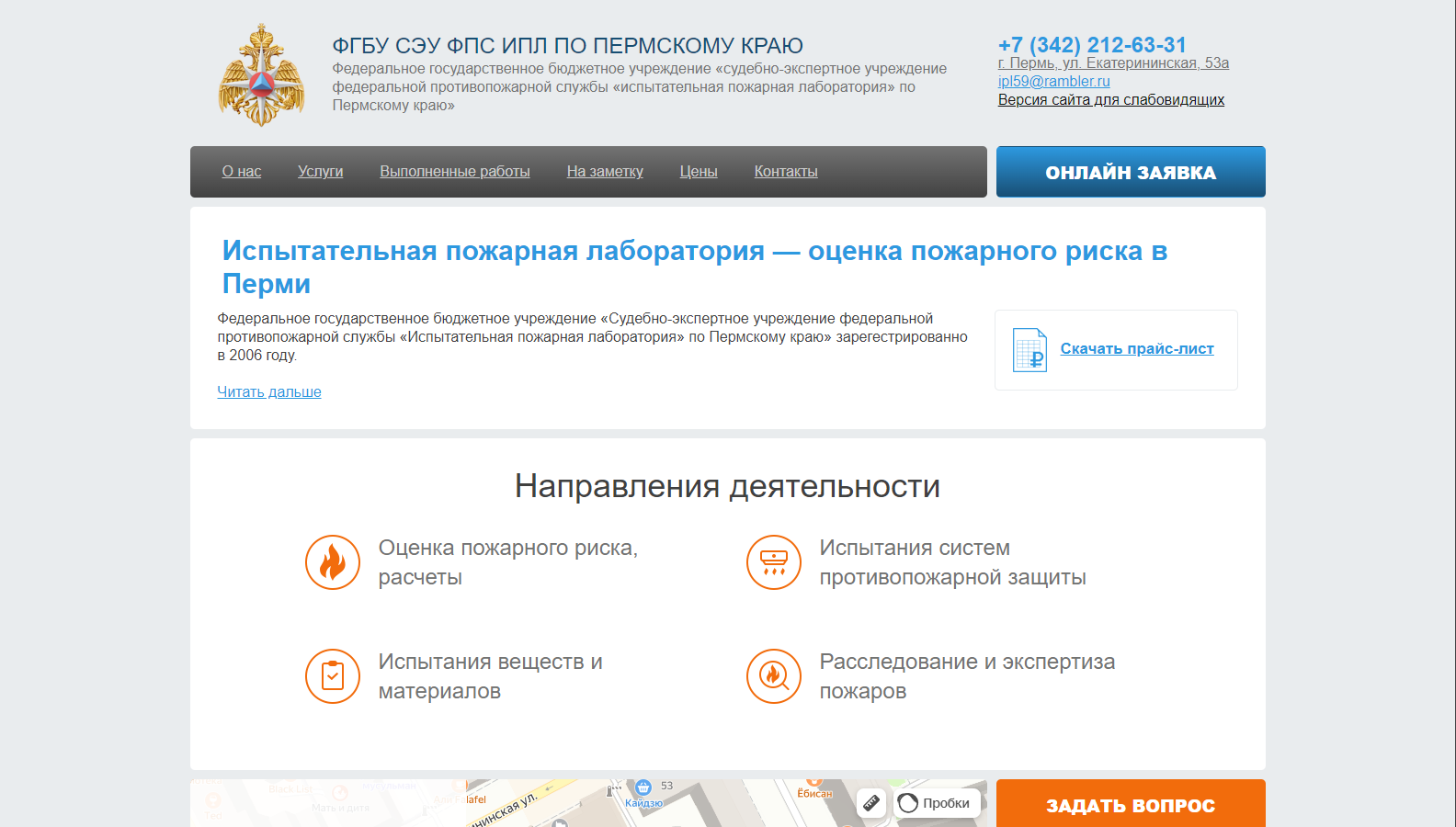
Task: Open the Услуги menu item
Action: point(321,172)
